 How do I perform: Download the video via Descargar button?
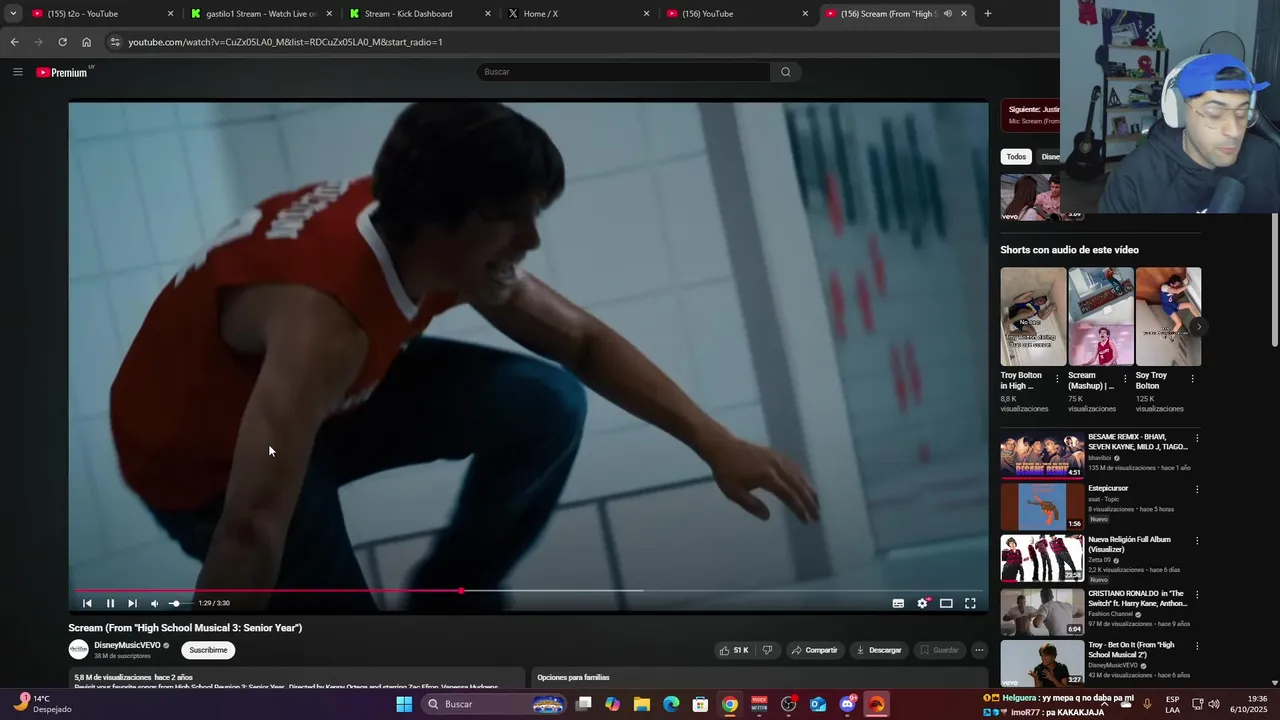pyautogui.click(x=878, y=650)
